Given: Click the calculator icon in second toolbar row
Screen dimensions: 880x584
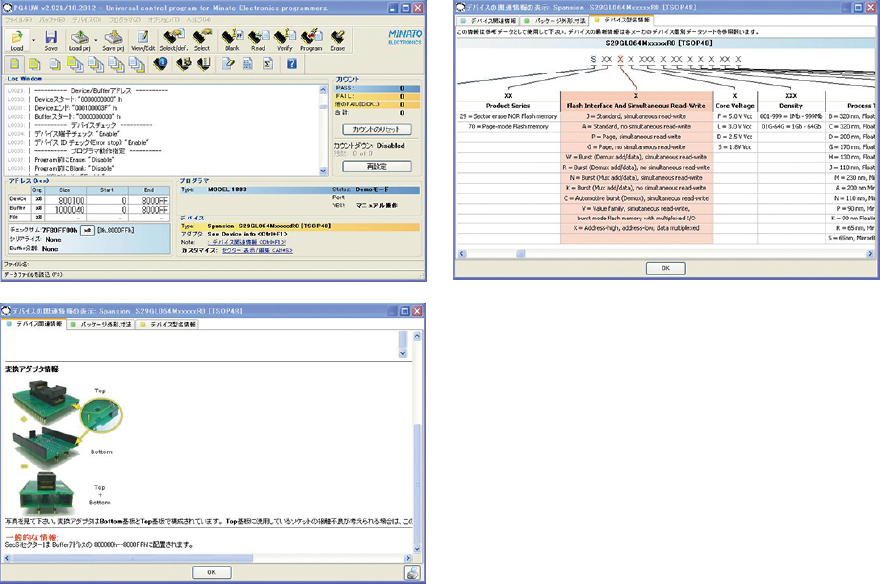Looking at the screenshot, I should (248, 64).
